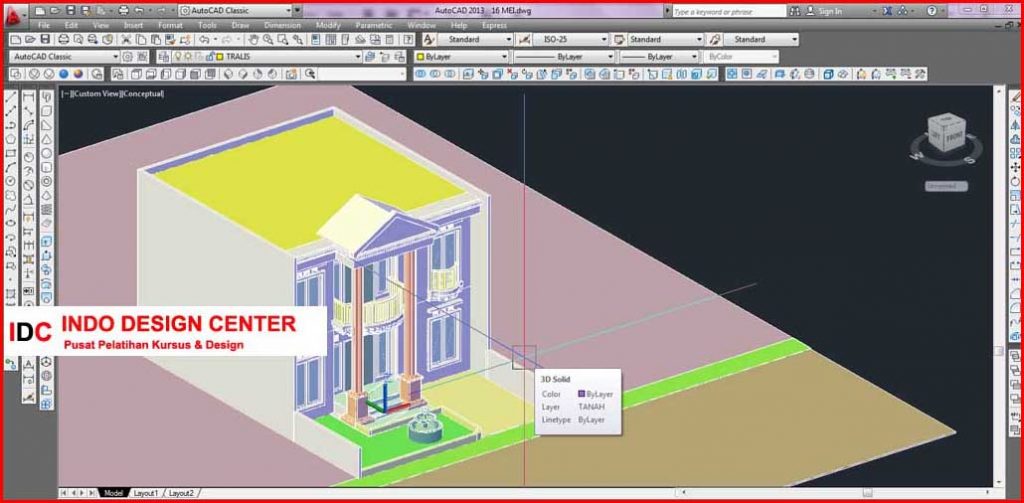
Task: Click the Linear dimension tool
Action: pos(29,97)
